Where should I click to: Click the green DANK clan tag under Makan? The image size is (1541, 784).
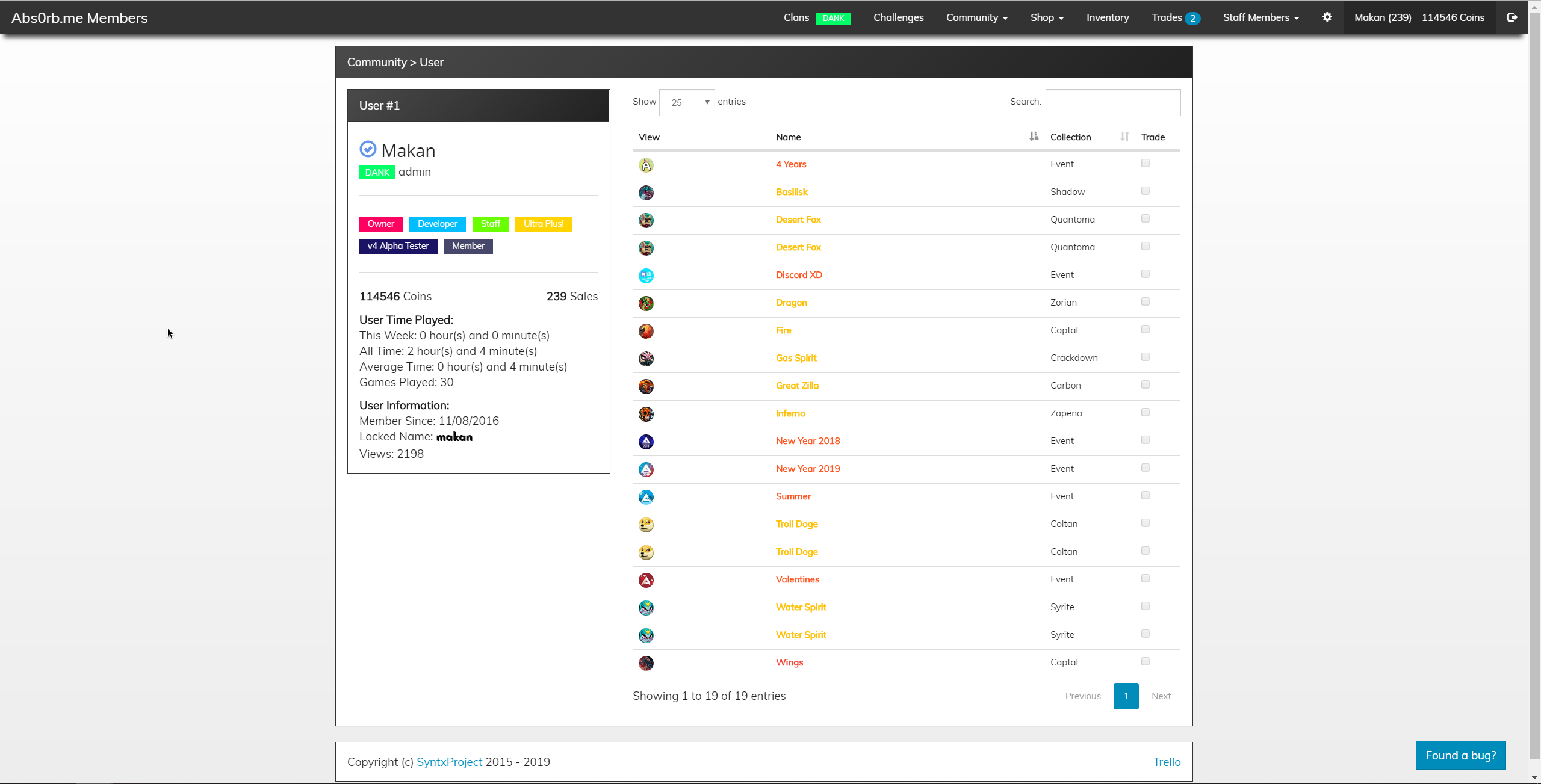pyautogui.click(x=377, y=173)
